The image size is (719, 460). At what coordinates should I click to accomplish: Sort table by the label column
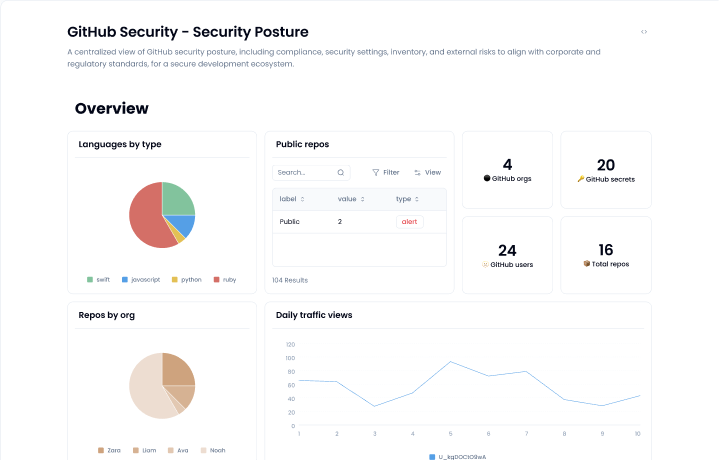[x=292, y=199]
